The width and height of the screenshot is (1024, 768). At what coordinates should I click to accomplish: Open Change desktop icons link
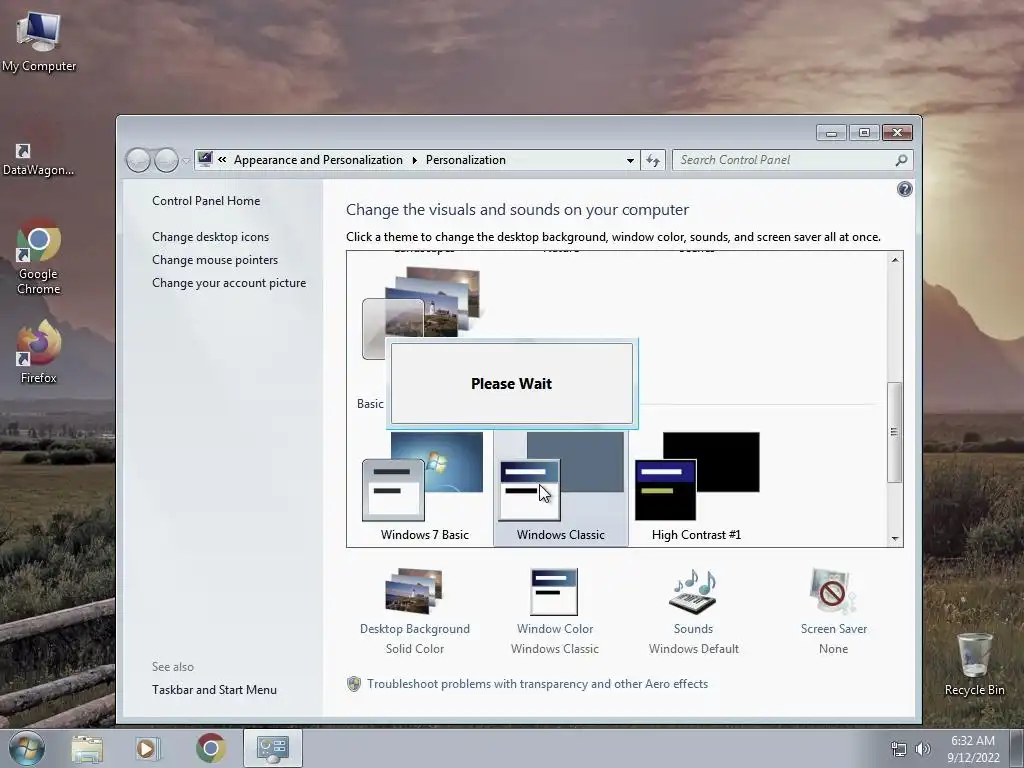[x=210, y=236]
